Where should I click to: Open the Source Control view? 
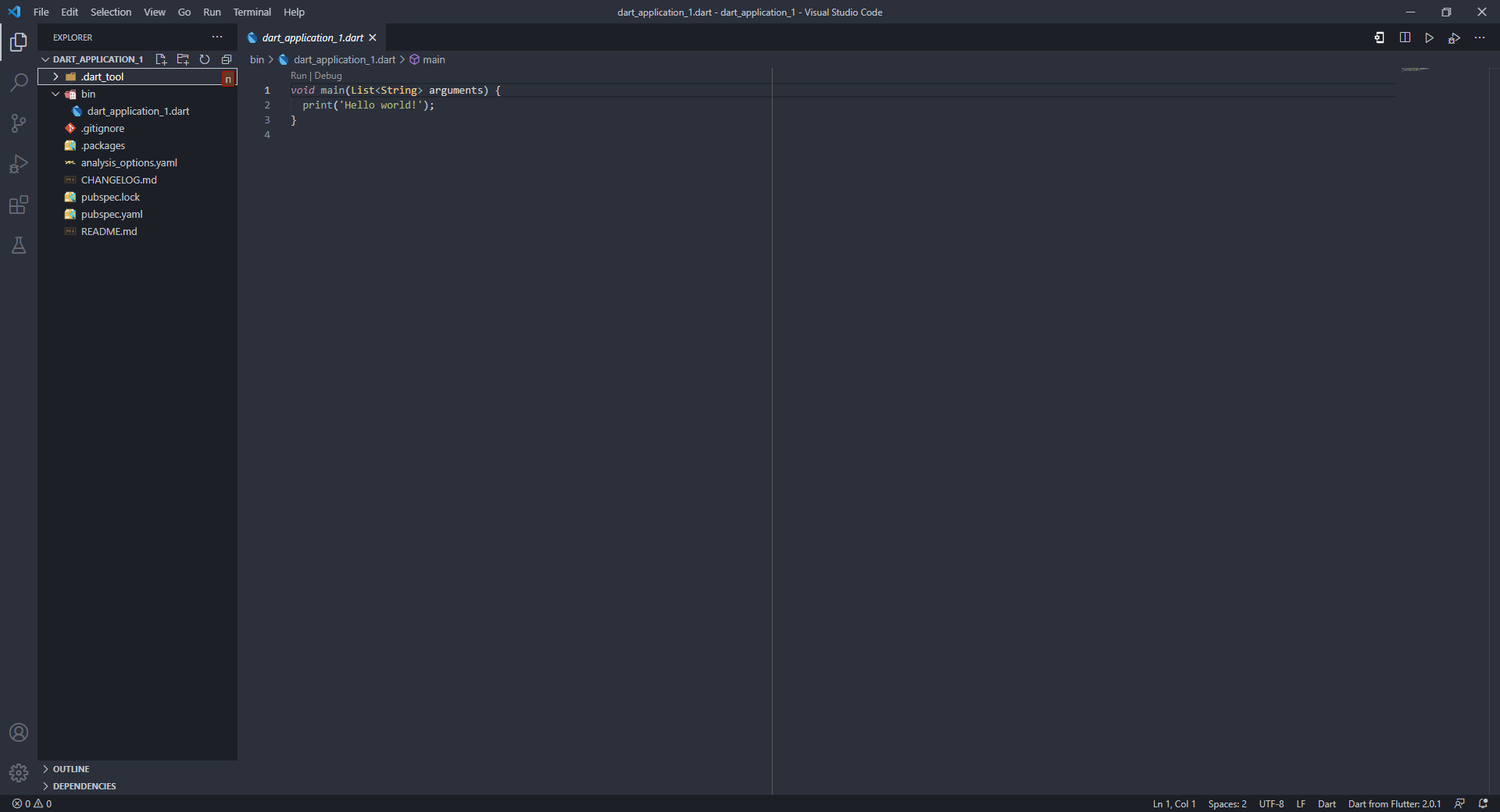[19, 123]
